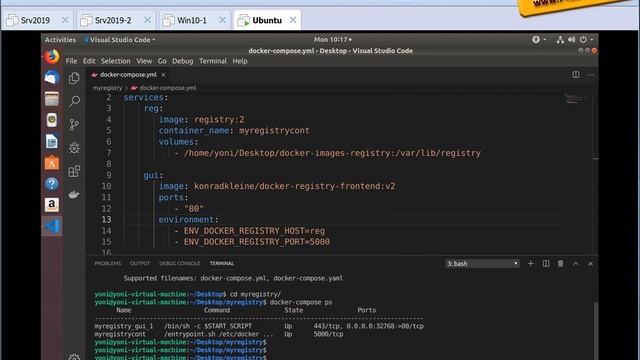
Task: Select the TERMINAL panel tab
Action: (x=222, y=264)
